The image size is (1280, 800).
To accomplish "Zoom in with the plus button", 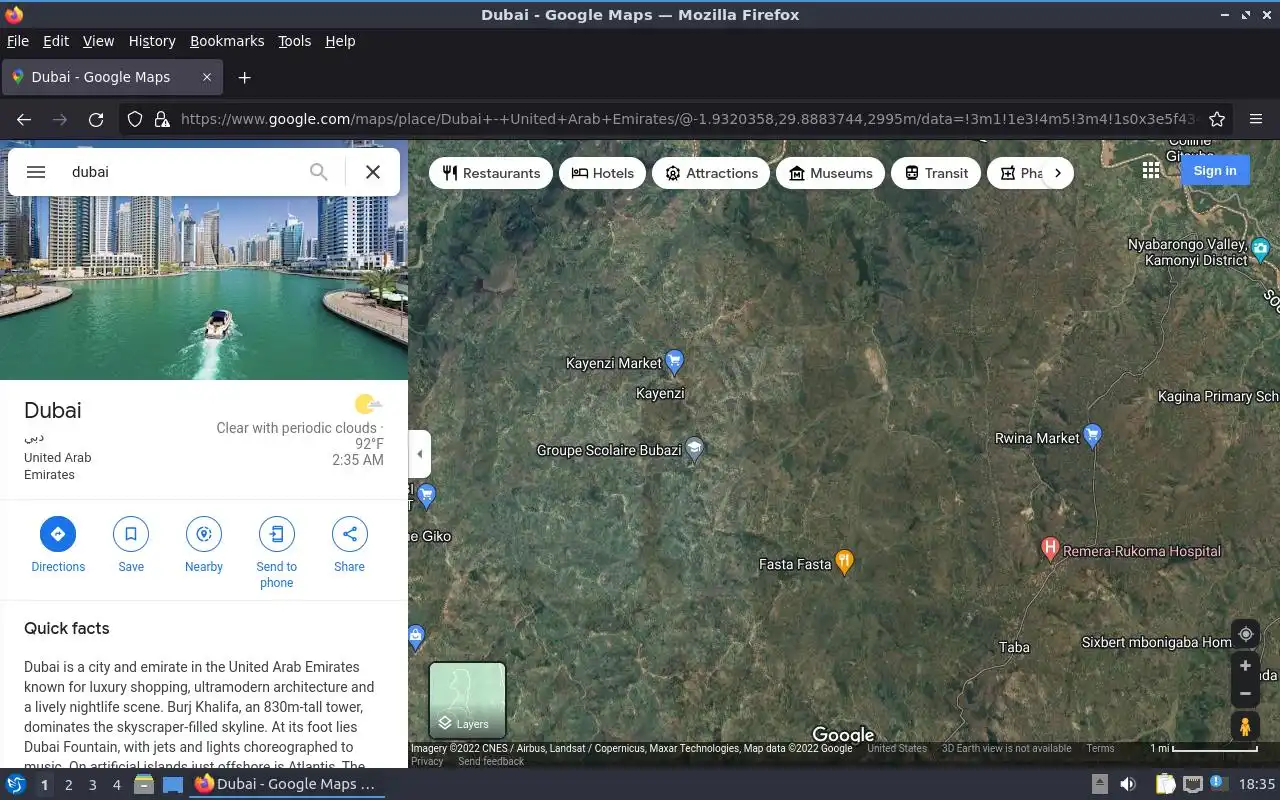I will tap(1245, 666).
